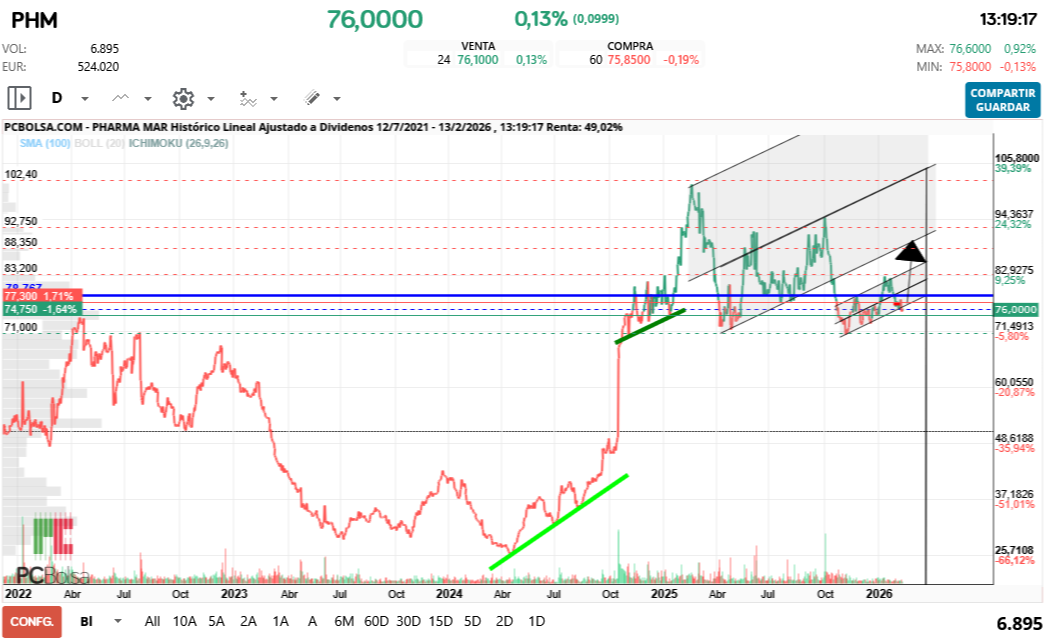Select the 6M timeframe
1056x643 pixels.
[343, 621]
